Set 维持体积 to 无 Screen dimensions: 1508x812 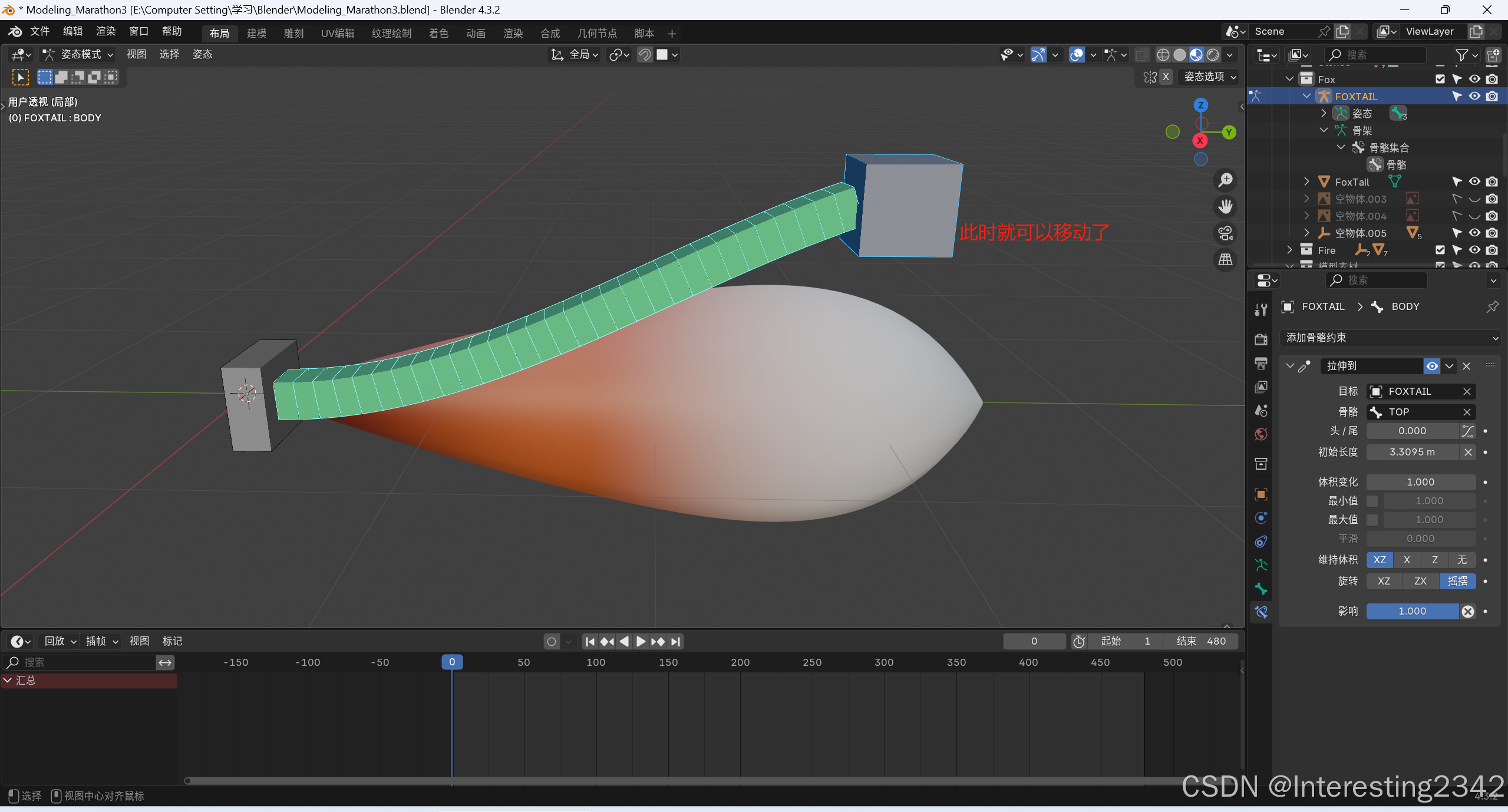(1462, 560)
